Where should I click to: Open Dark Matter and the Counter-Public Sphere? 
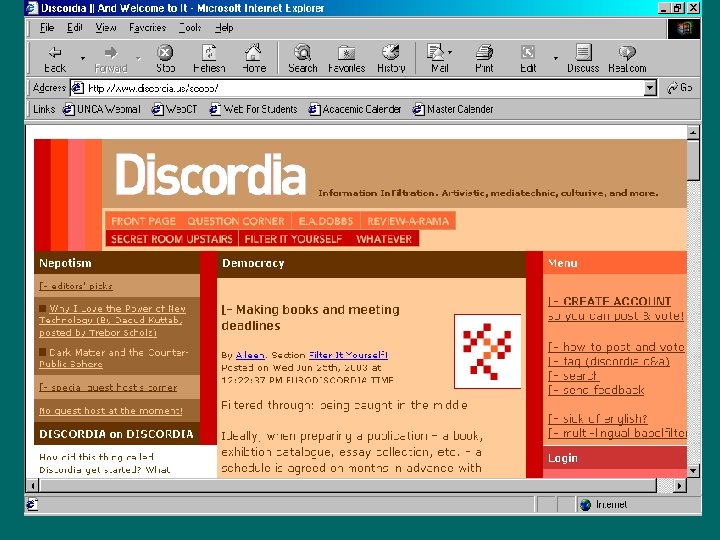[x=114, y=358]
